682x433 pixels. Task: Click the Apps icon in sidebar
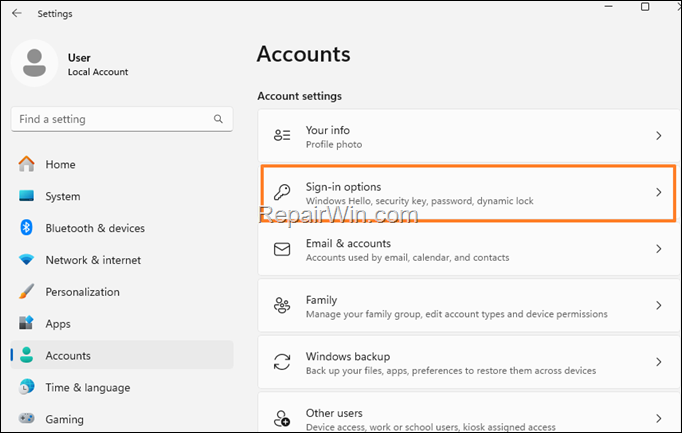[x=27, y=323]
